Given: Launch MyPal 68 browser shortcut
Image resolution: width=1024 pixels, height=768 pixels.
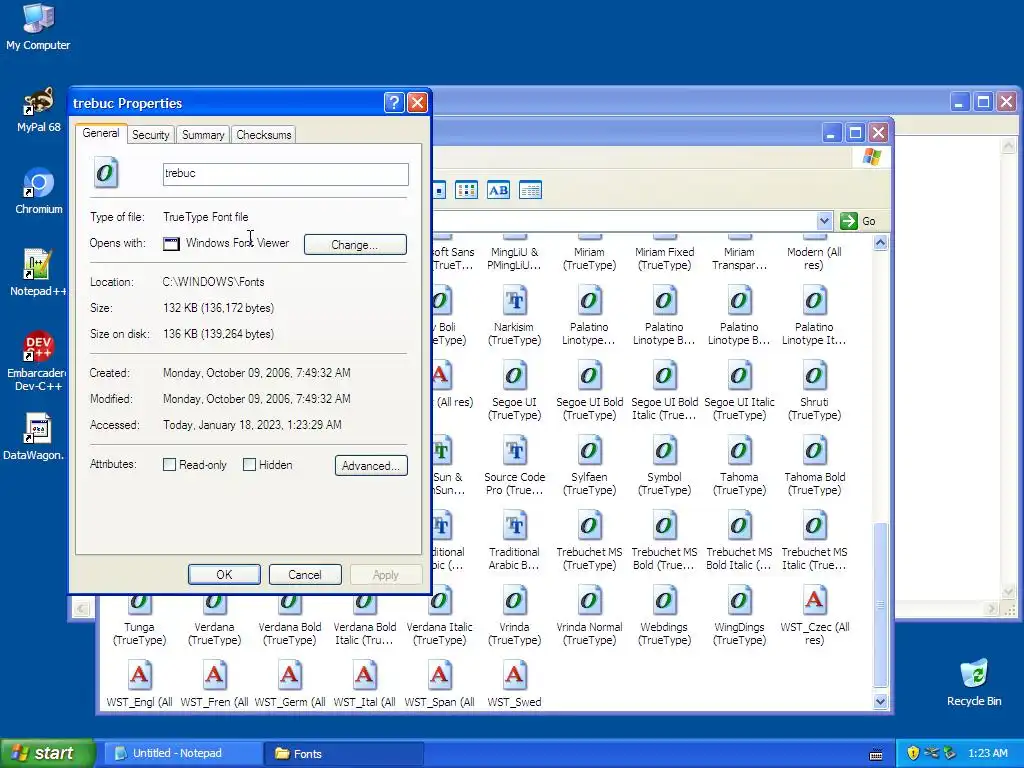Looking at the screenshot, I should pos(39,110).
